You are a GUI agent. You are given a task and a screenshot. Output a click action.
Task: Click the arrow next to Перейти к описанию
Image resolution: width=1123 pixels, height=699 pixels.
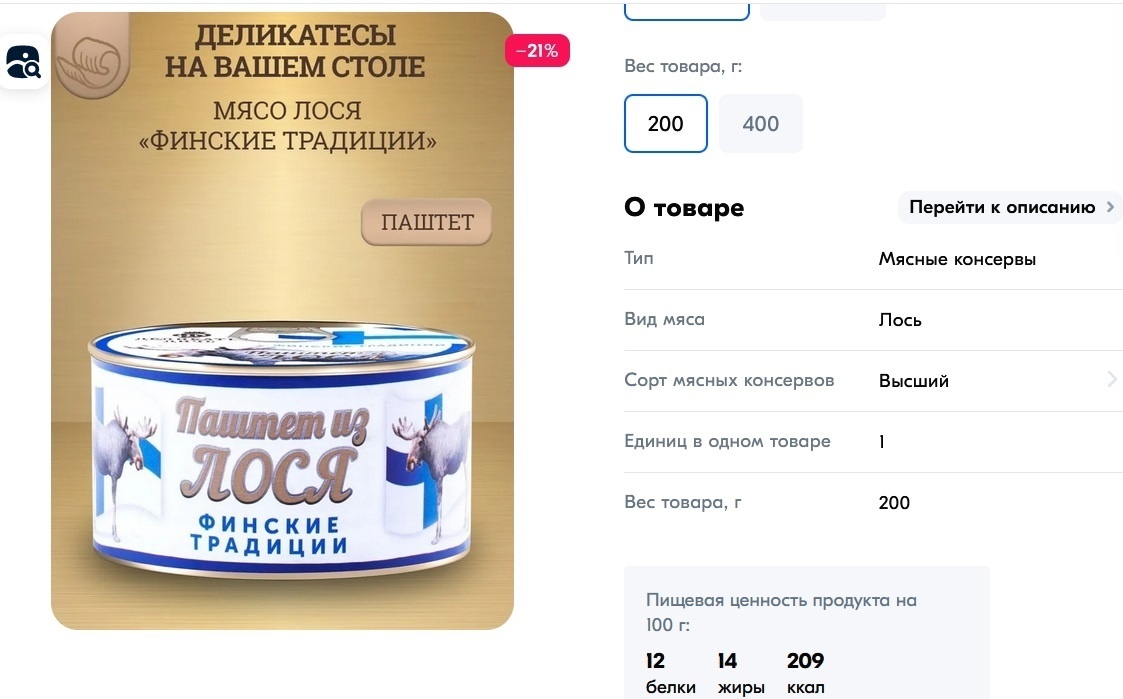coord(1110,207)
